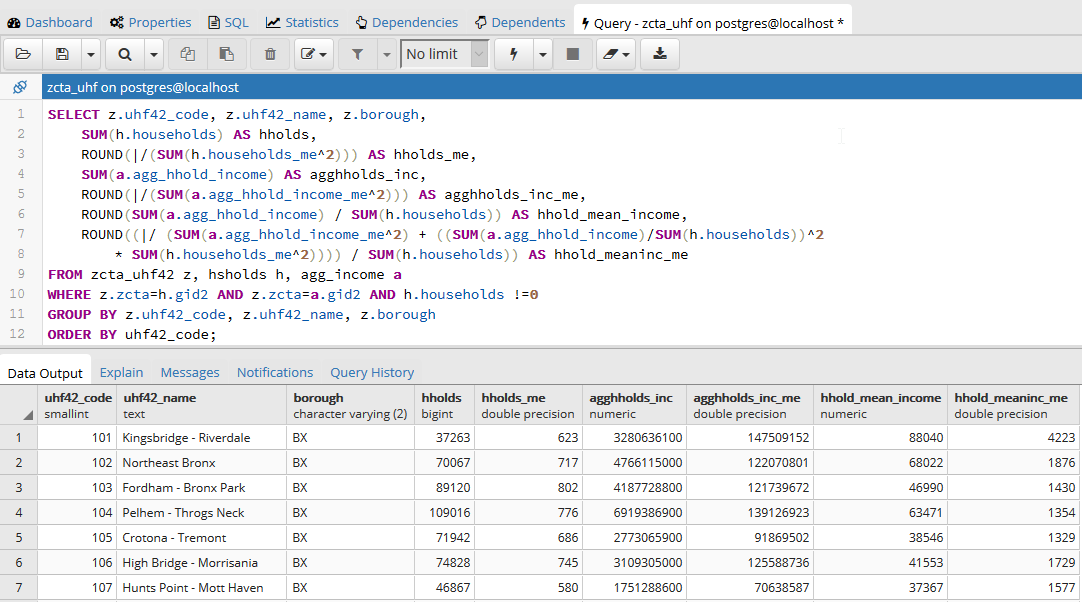Execute the query with the lightning icon
The height and width of the screenshot is (602, 1082).
[512, 53]
